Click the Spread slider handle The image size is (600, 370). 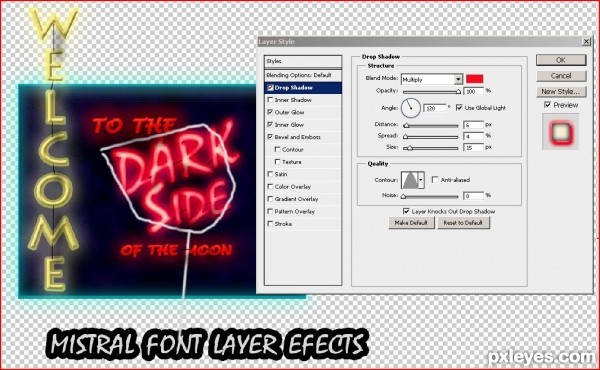[x=406, y=137]
